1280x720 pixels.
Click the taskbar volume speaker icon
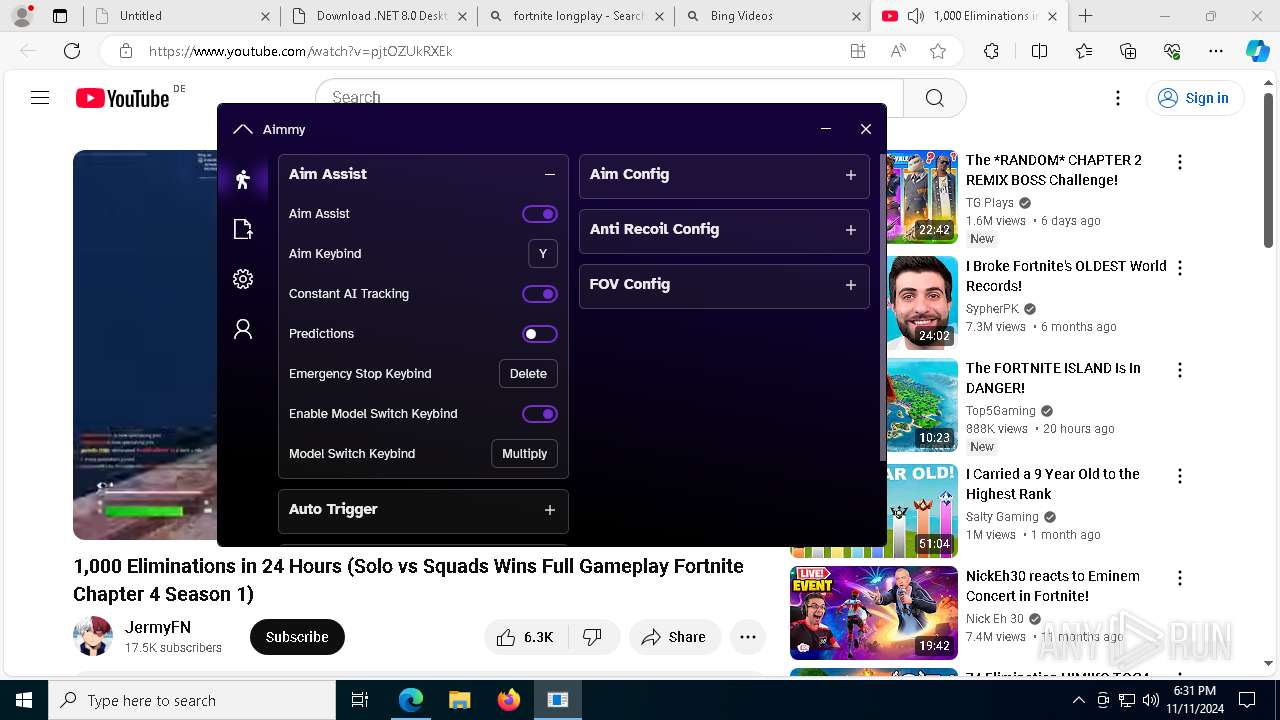click(1150, 700)
